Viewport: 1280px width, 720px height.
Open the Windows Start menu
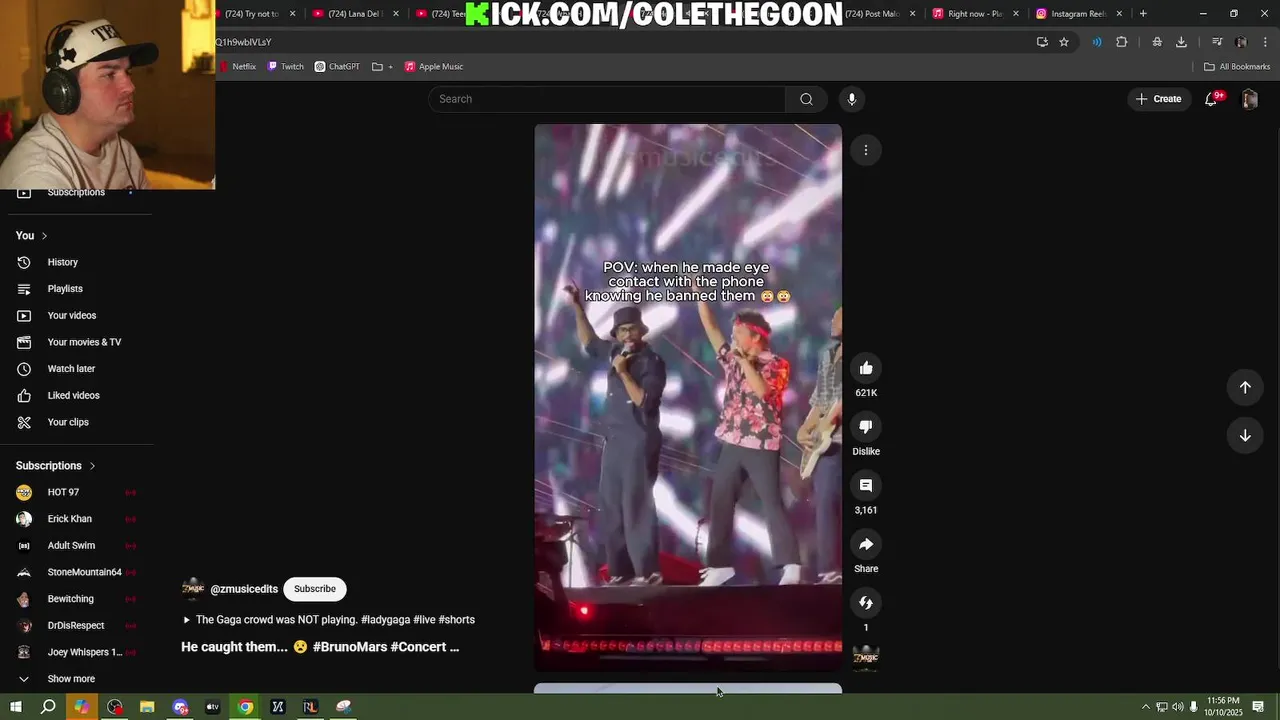click(16, 707)
